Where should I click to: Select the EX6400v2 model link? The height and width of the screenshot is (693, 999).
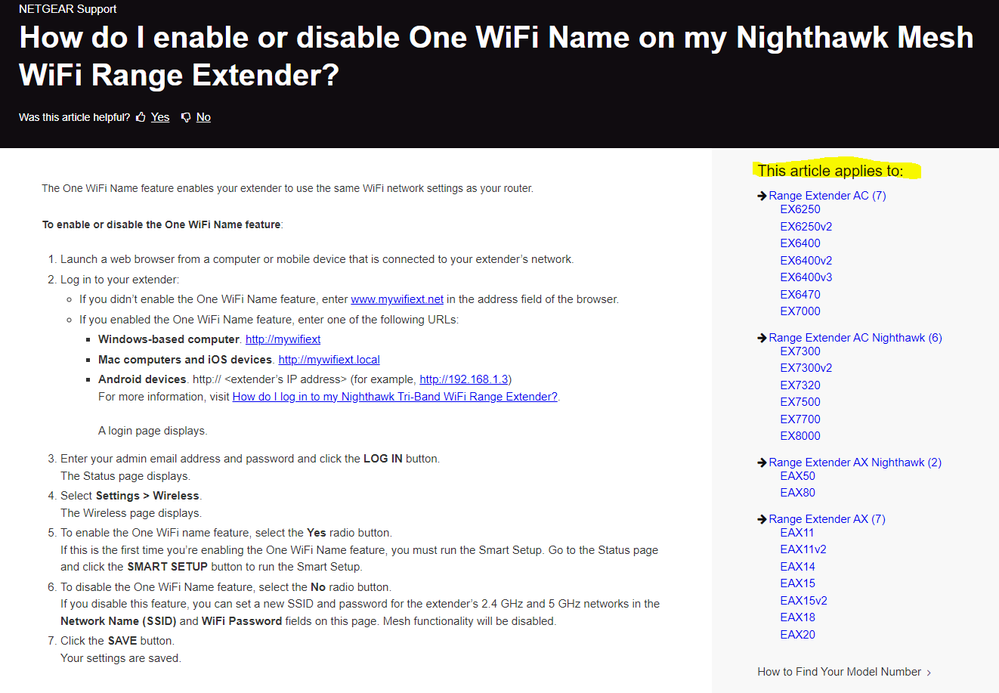(x=806, y=261)
